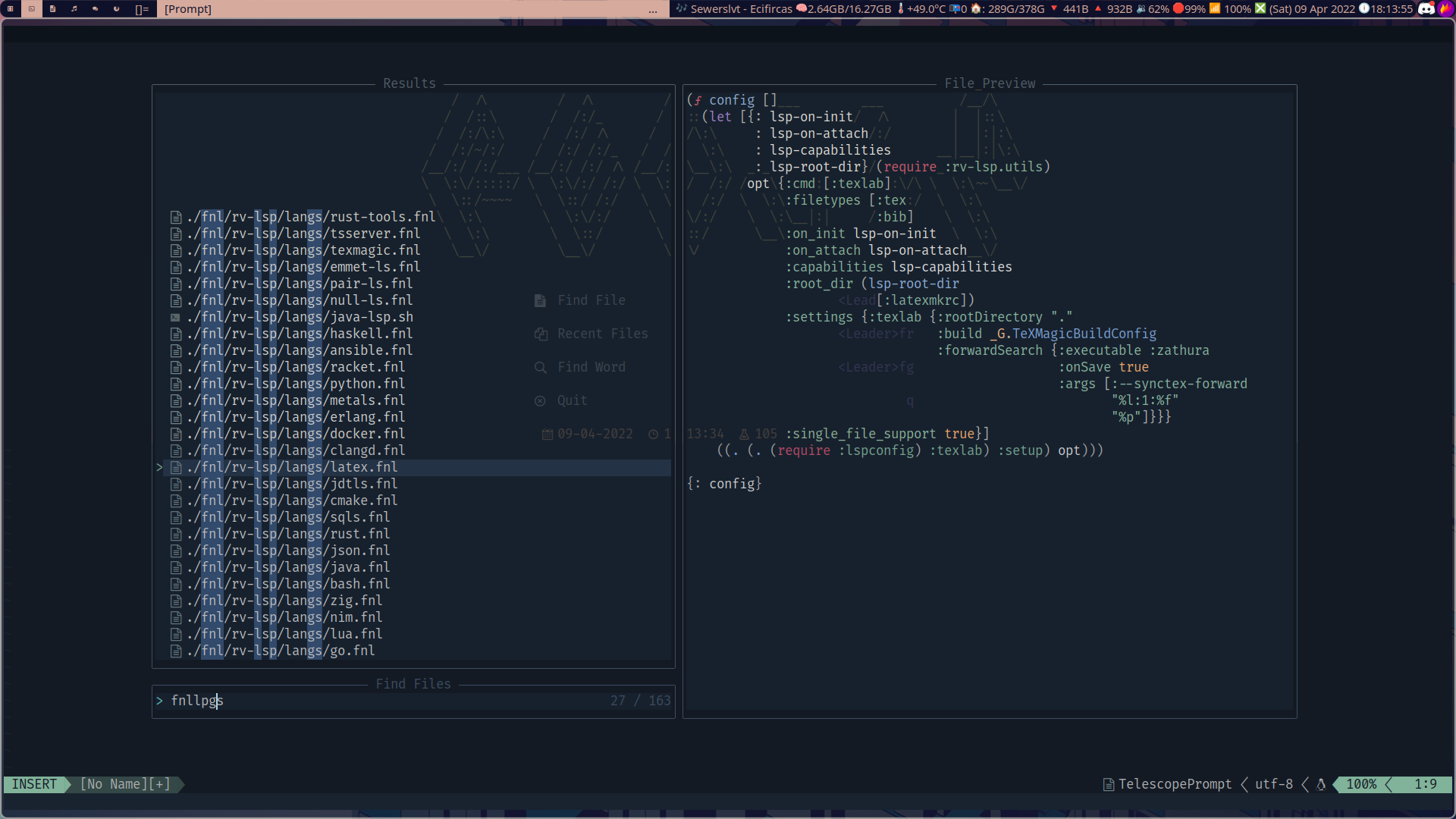The image size is (1456, 819).
Task: Click the document workspace tag icon
Action: click(x=52, y=8)
